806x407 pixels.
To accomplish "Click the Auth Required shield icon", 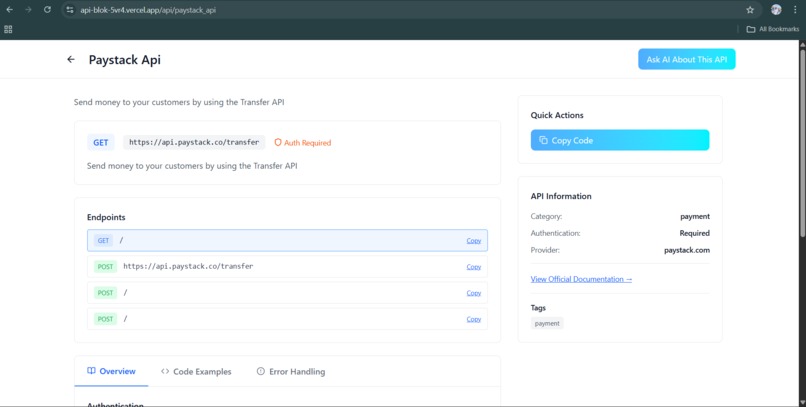I will coord(278,142).
